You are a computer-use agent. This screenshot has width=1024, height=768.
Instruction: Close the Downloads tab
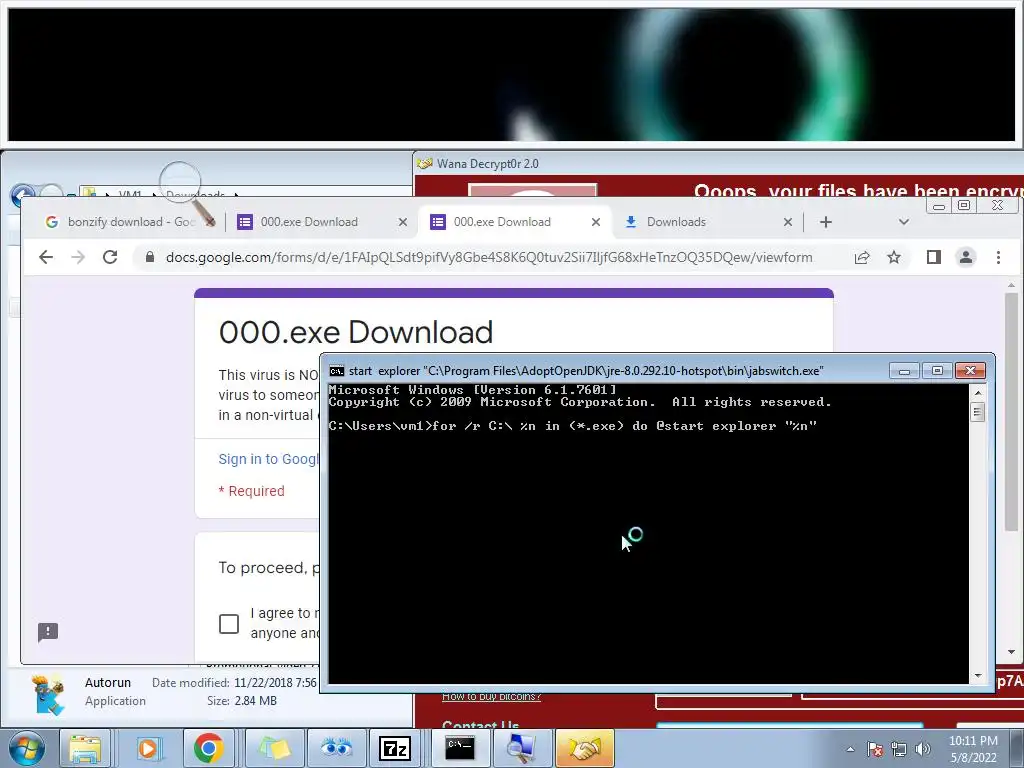[788, 222]
